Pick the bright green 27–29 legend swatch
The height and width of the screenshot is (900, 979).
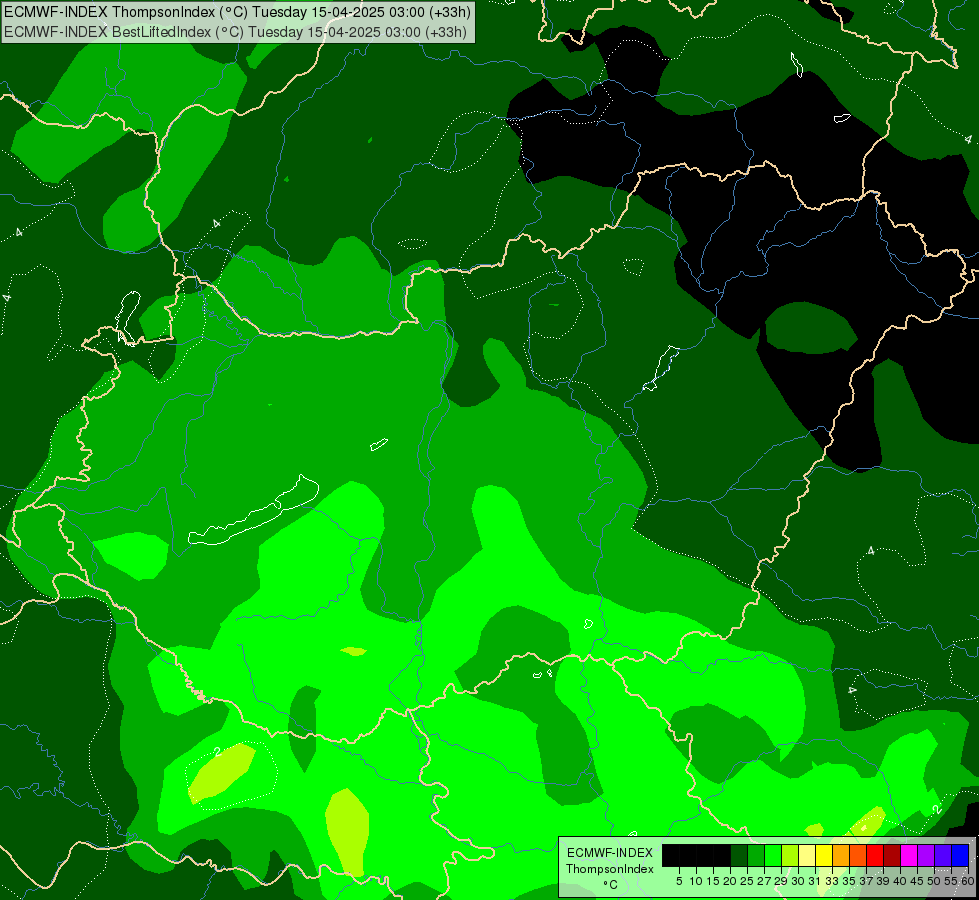(773, 855)
